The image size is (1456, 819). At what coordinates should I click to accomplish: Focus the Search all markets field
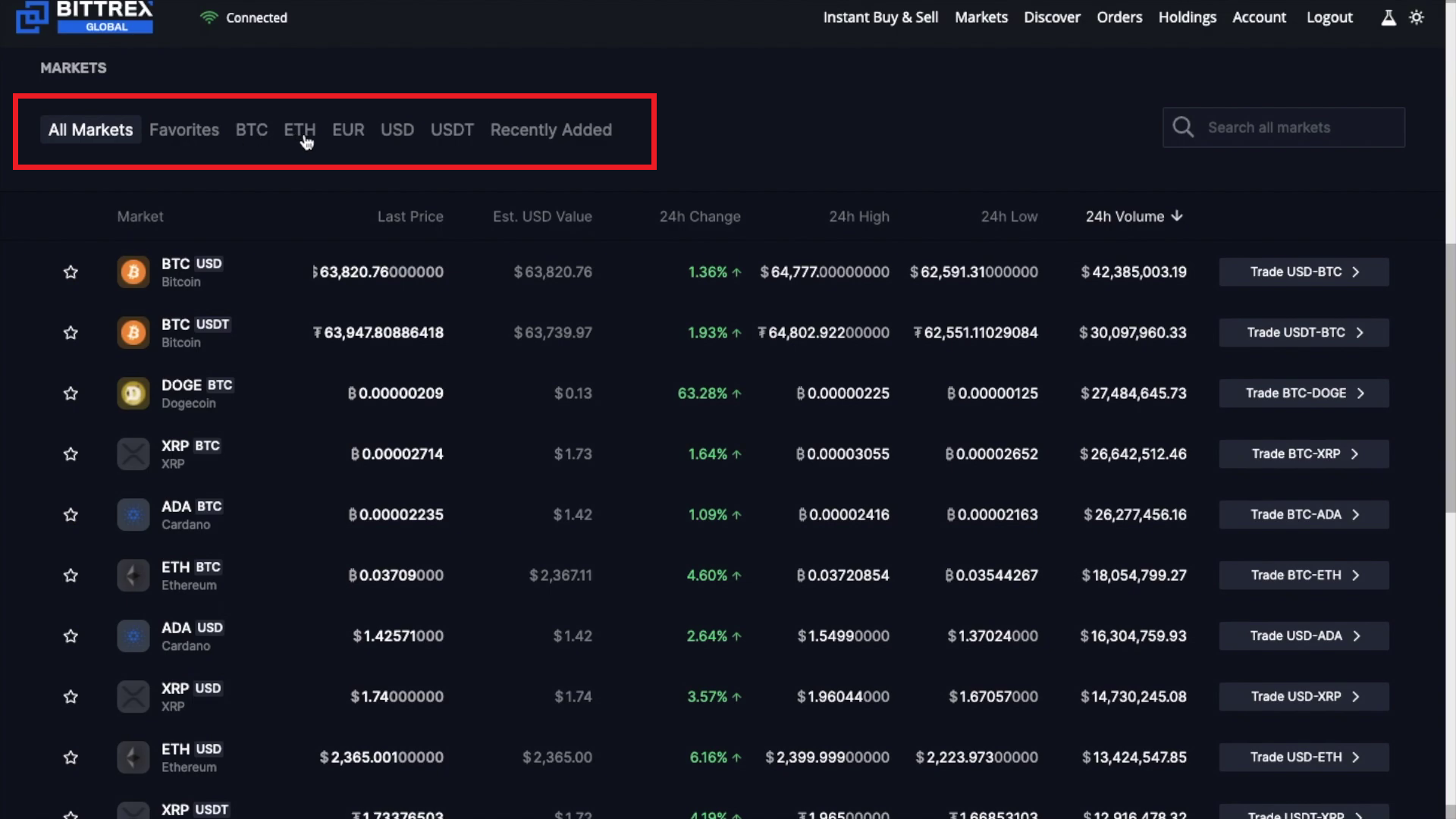pyautogui.click(x=1284, y=127)
